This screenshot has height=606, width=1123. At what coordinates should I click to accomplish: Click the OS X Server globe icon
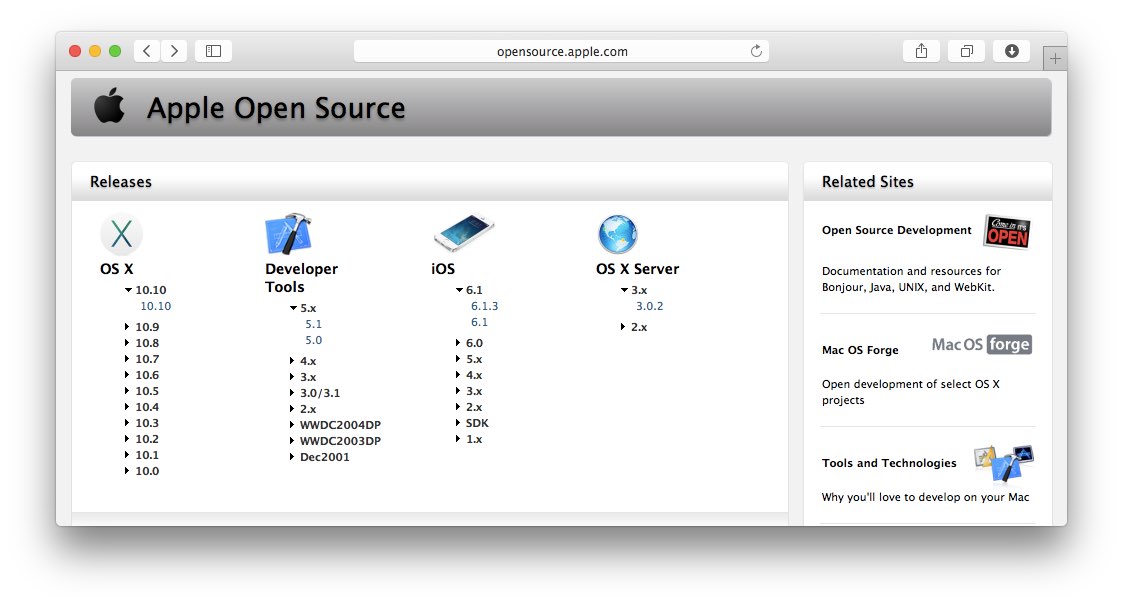pos(617,234)
